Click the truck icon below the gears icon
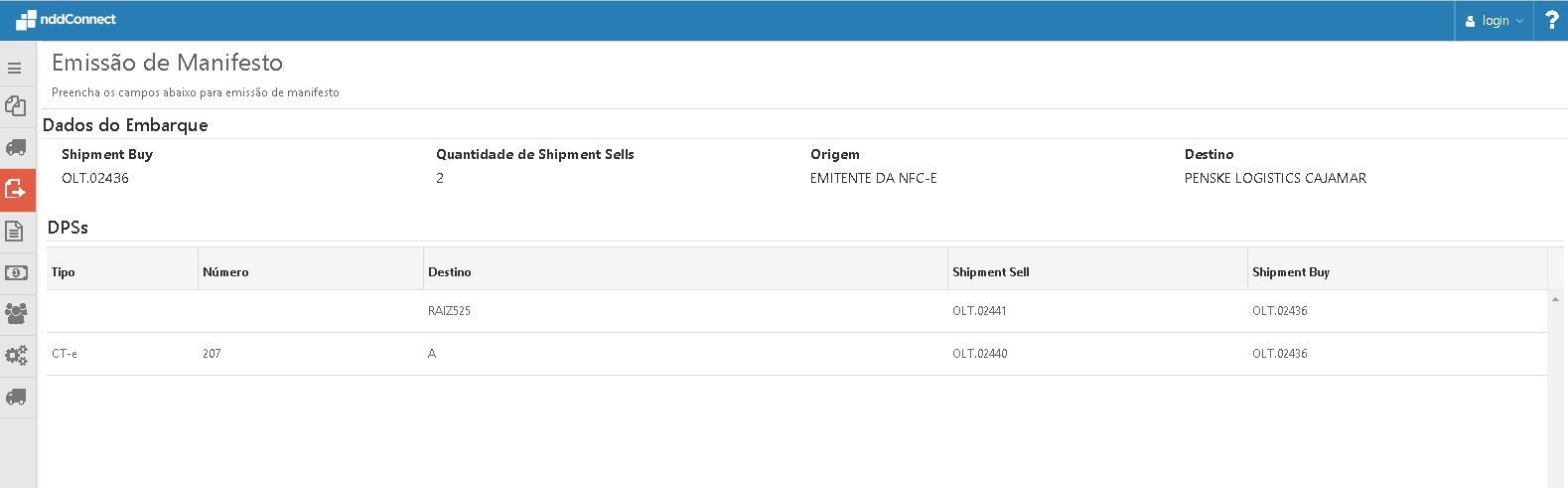 coord(16,397)
